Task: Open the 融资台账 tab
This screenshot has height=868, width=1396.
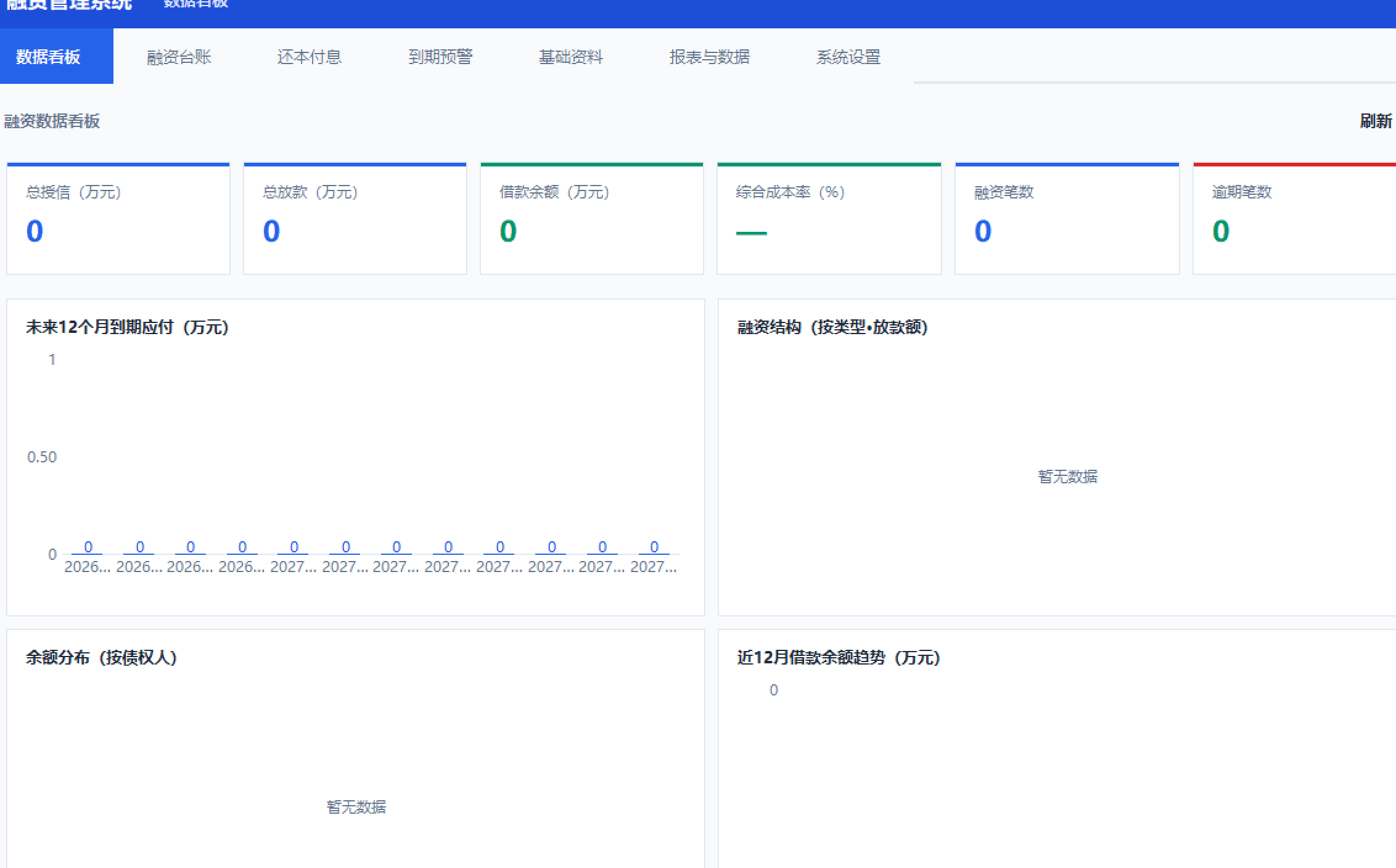Action: coord(179,57)
